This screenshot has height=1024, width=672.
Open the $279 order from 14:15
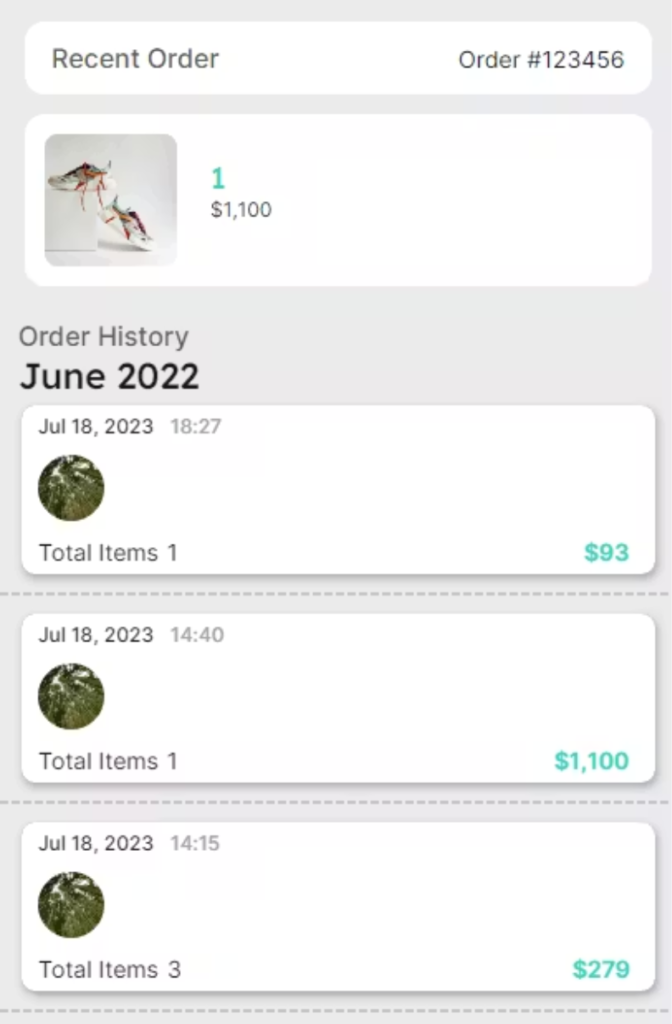336,905
